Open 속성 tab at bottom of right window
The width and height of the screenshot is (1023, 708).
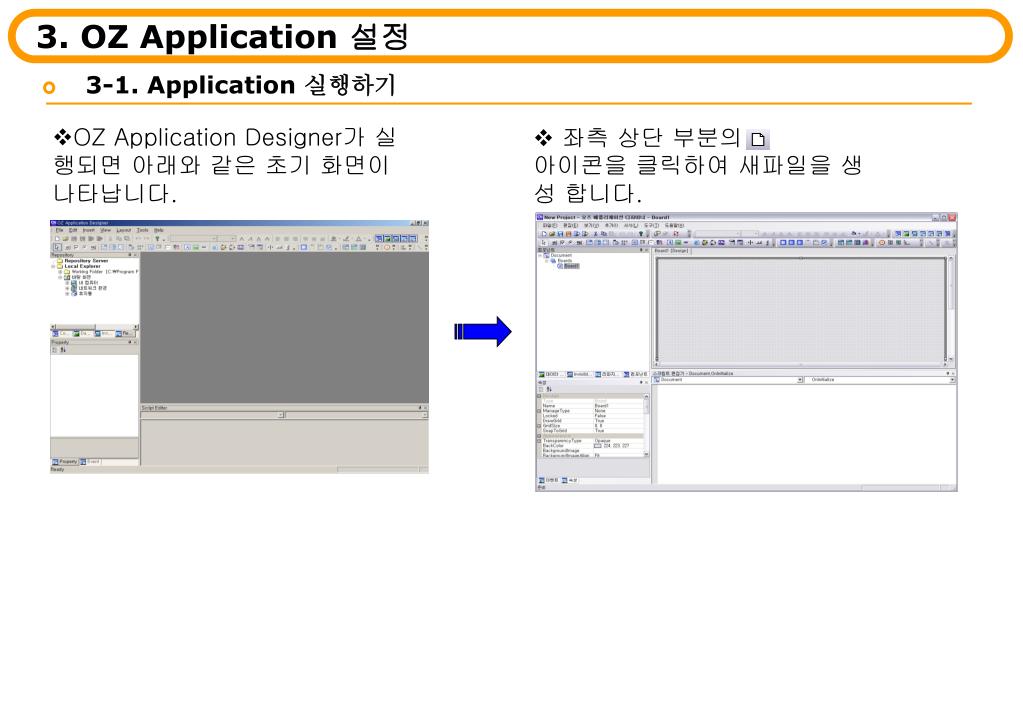click(x=570, y=480)
